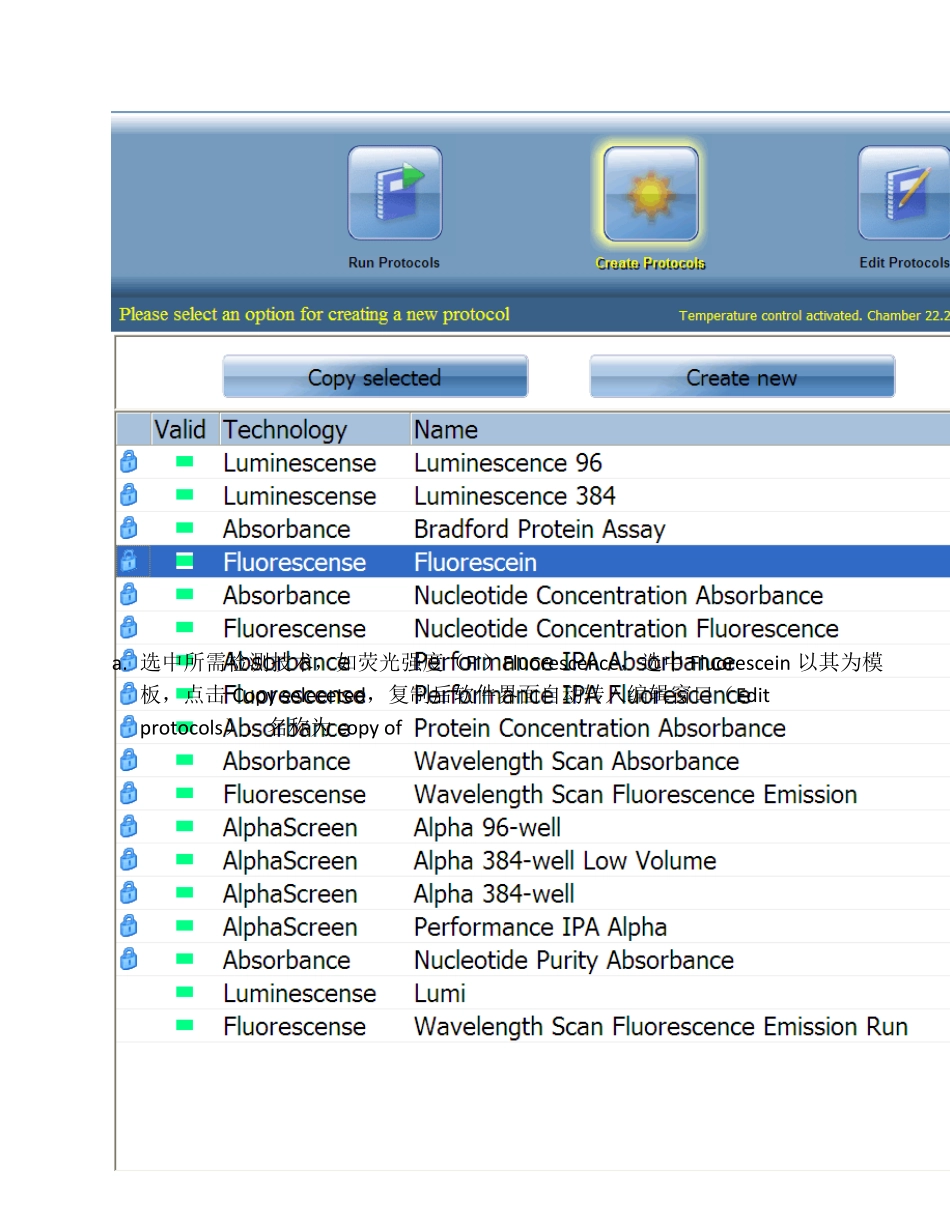This screenshot has width=950, height=1230.
Task: Click lock icon beside Nucleotide Purity Absorbance
Action: coord(129,959)
